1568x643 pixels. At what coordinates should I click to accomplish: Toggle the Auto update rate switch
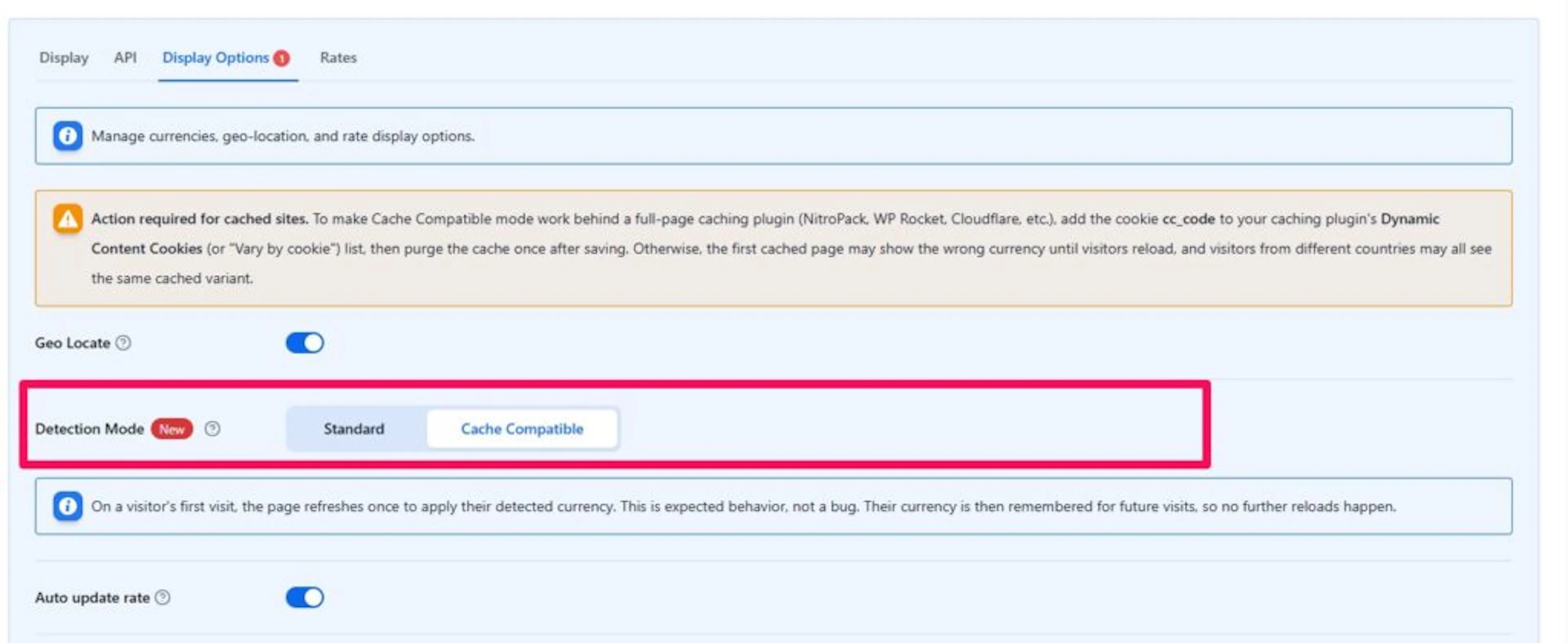click(x=305, y=597)
